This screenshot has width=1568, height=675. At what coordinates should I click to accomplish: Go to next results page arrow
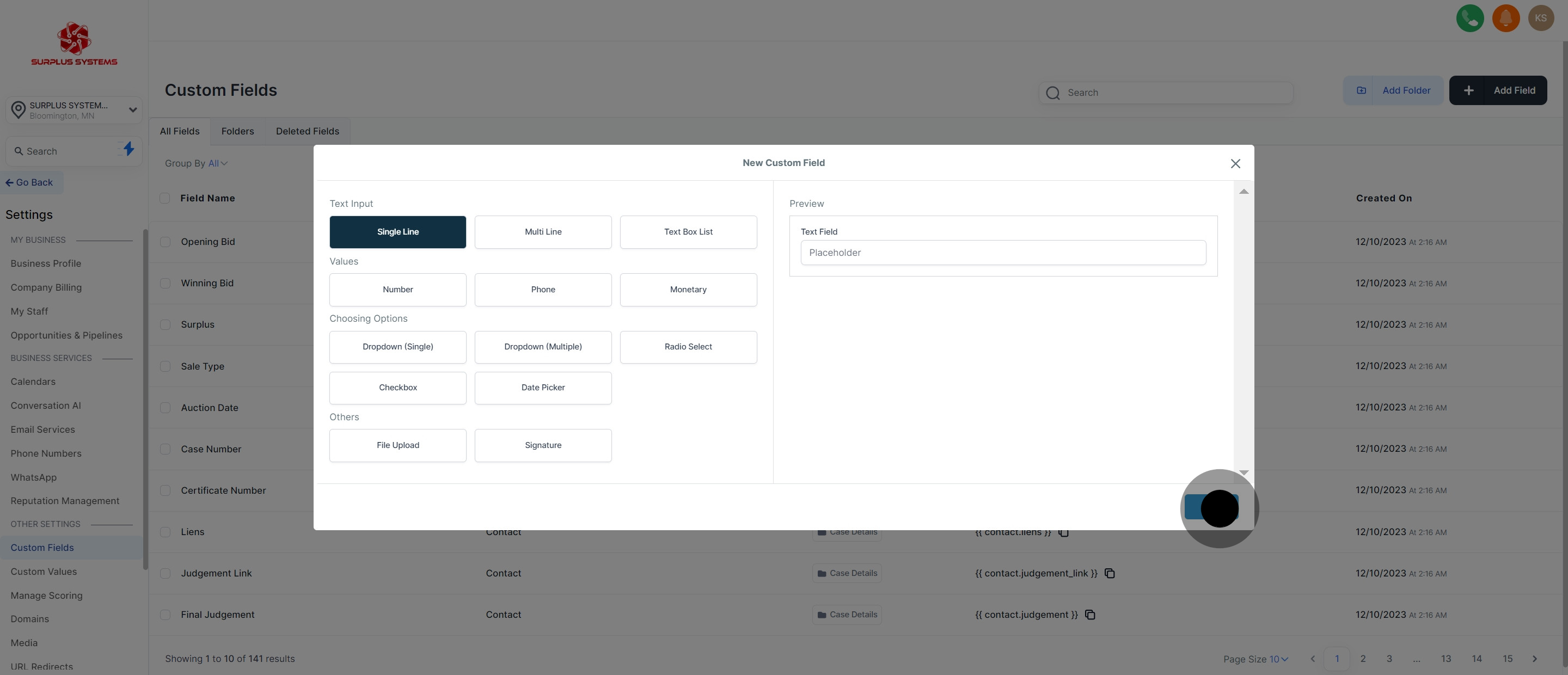pos(1535,659)
